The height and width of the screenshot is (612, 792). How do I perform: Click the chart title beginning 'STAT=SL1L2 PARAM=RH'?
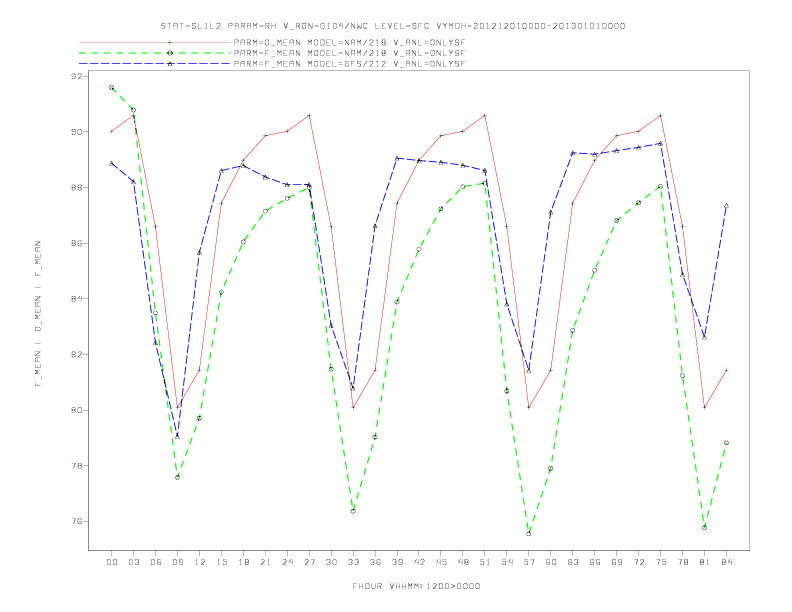[x=392, y=26]
